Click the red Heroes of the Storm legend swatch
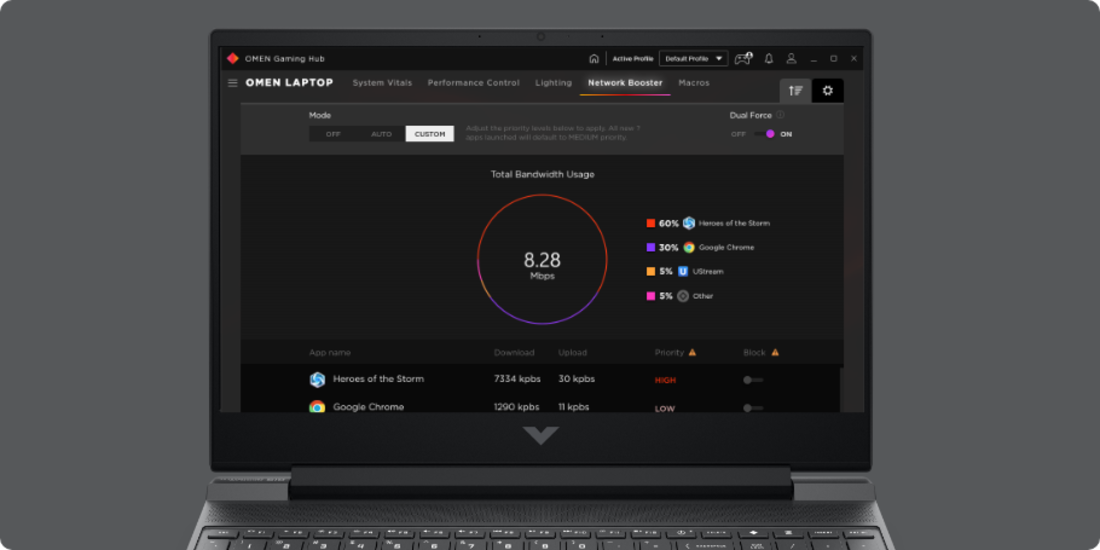 tap(651, 223)
